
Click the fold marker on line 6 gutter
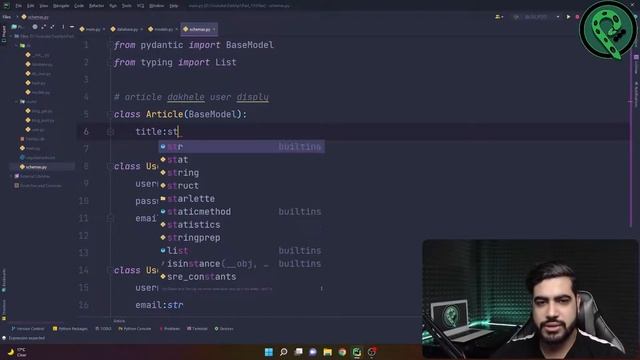(110, 131)
